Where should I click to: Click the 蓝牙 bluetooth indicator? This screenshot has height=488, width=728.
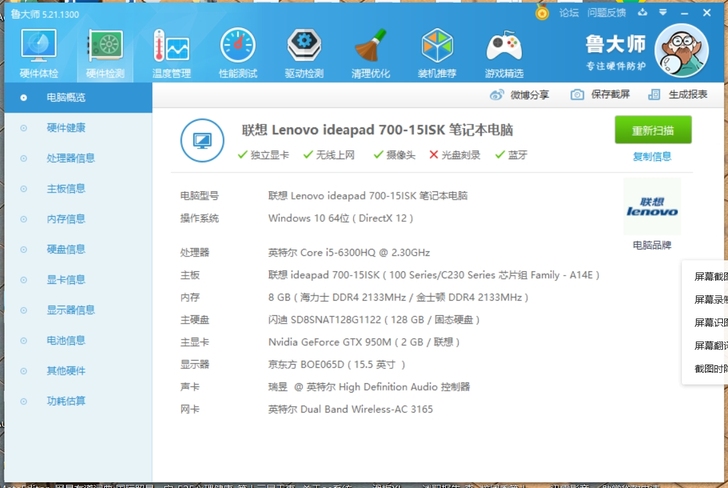[x=511, y=155]
